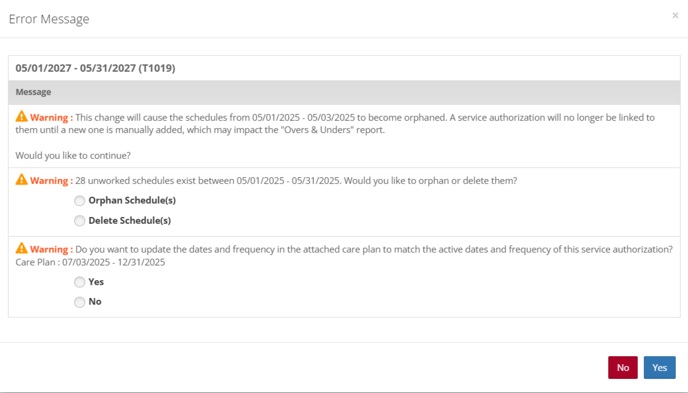Close the Error Message dialog with X
Image resolution: width=688 pixels, height=393 pixels.
(675, 16)
